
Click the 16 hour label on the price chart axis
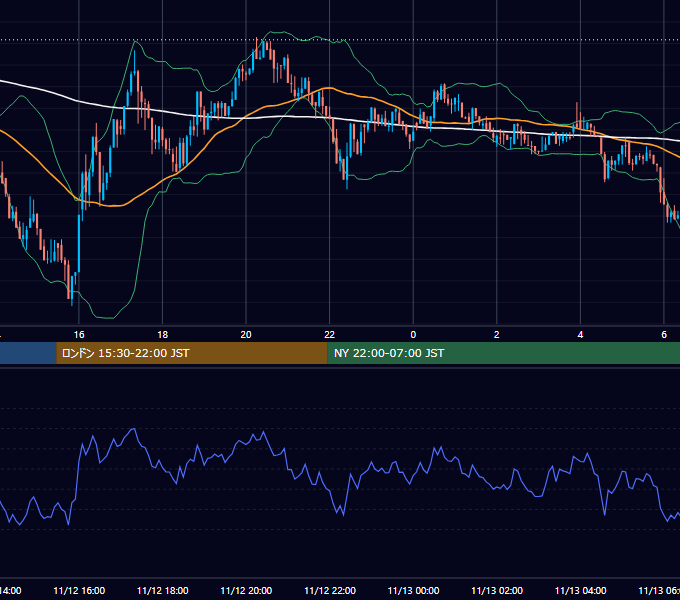(79, 335)
